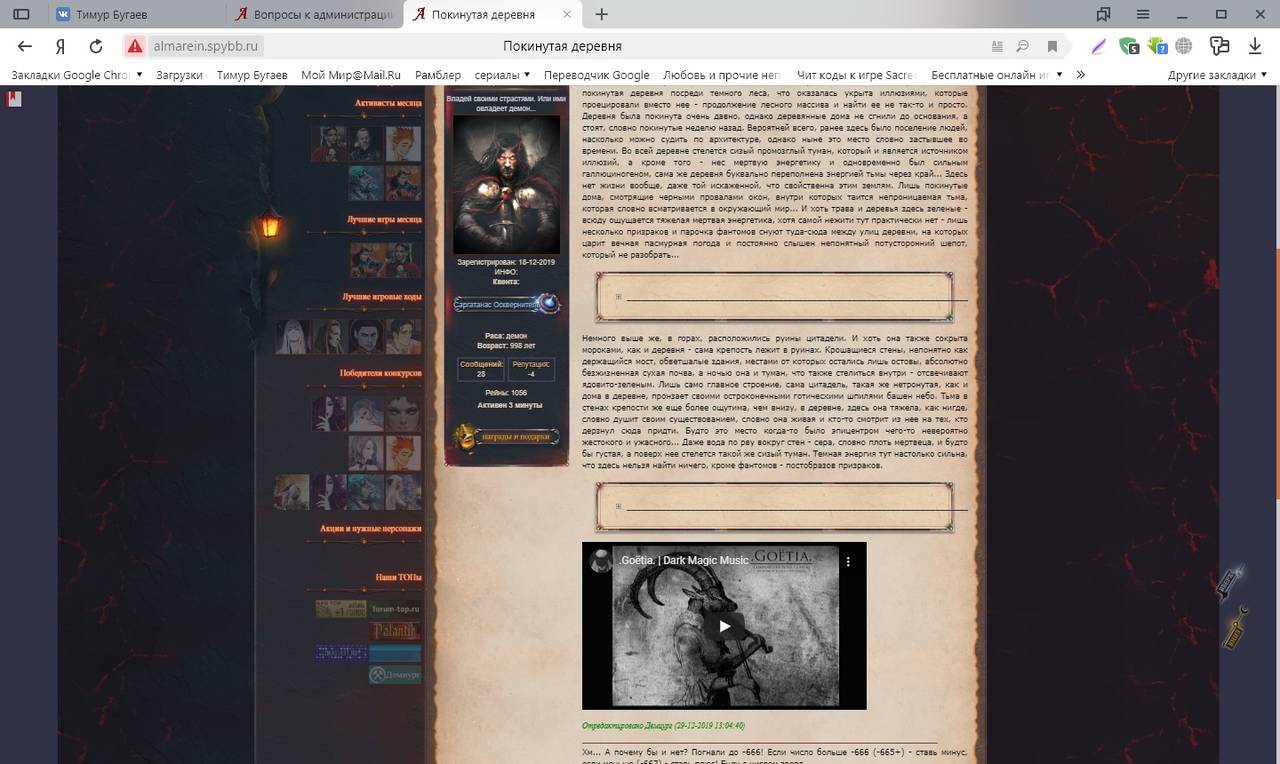The image size is (1280, 764).
Task: Open Yandex home via Я icon
Action: 61,46
